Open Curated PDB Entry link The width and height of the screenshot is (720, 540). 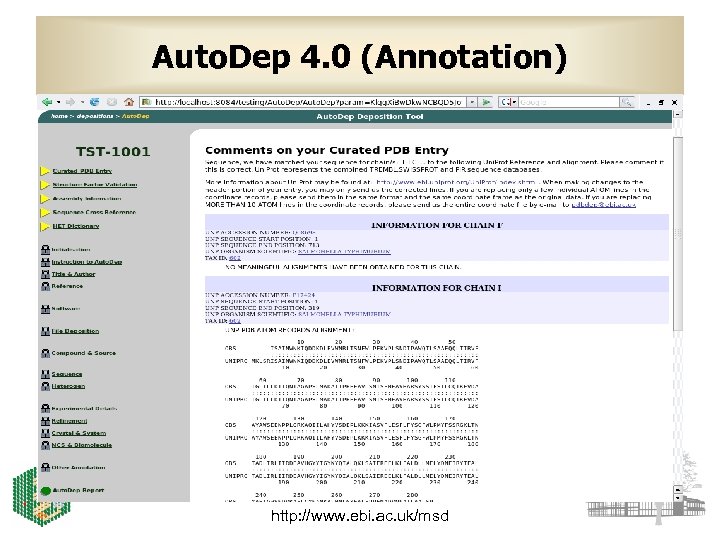82,171
